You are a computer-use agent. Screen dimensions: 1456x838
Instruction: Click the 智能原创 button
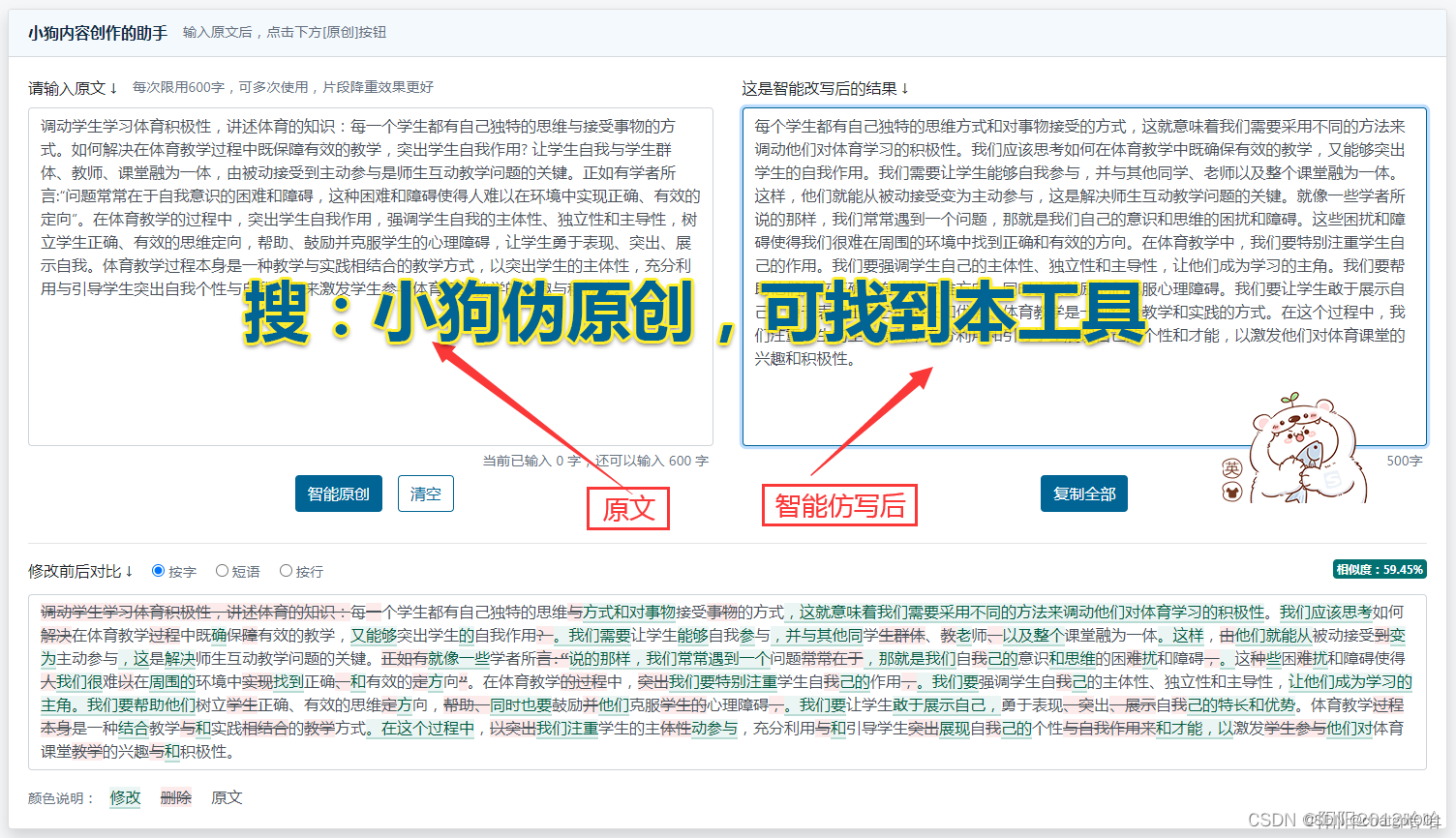click(339, 494)
